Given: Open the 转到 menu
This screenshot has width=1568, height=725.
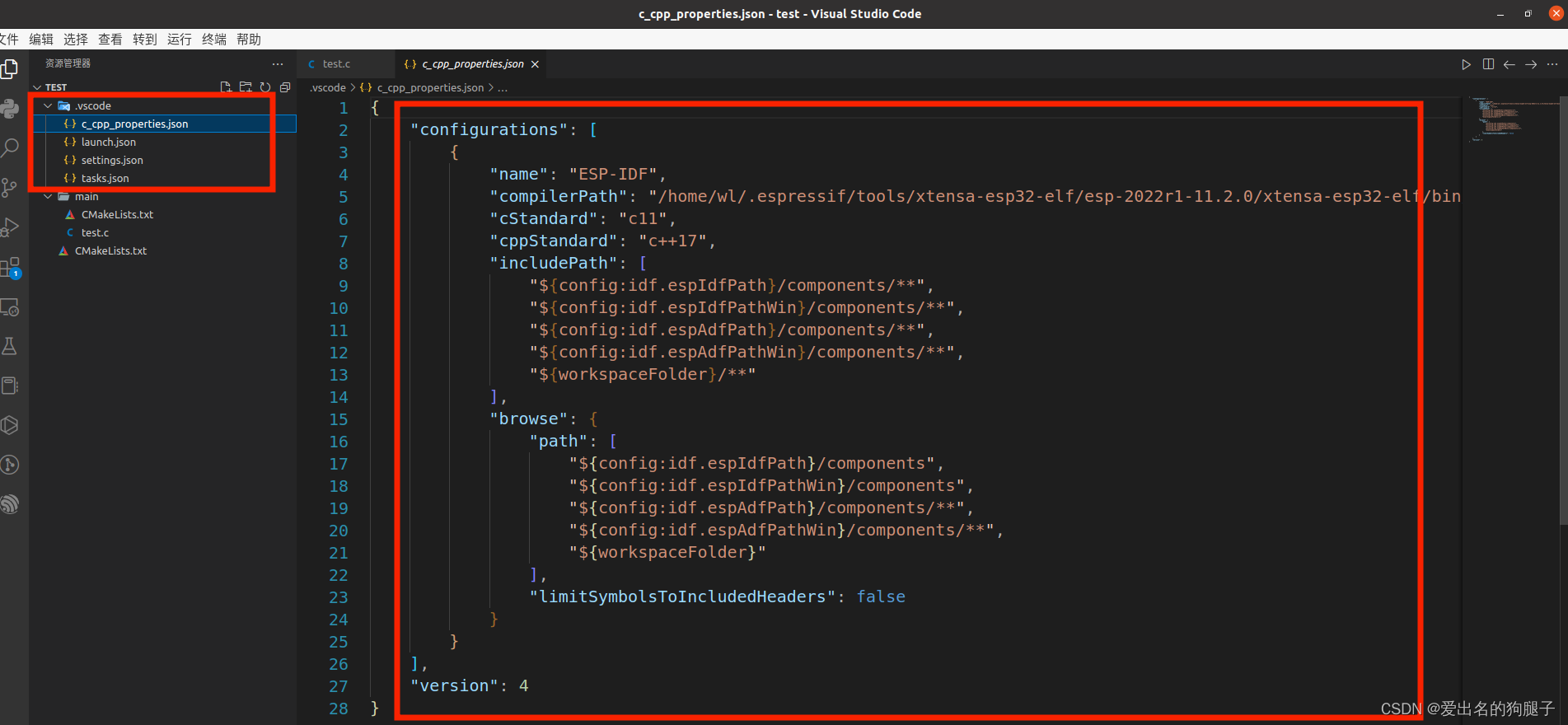Looking at the screenshot, I should [145, 39].
